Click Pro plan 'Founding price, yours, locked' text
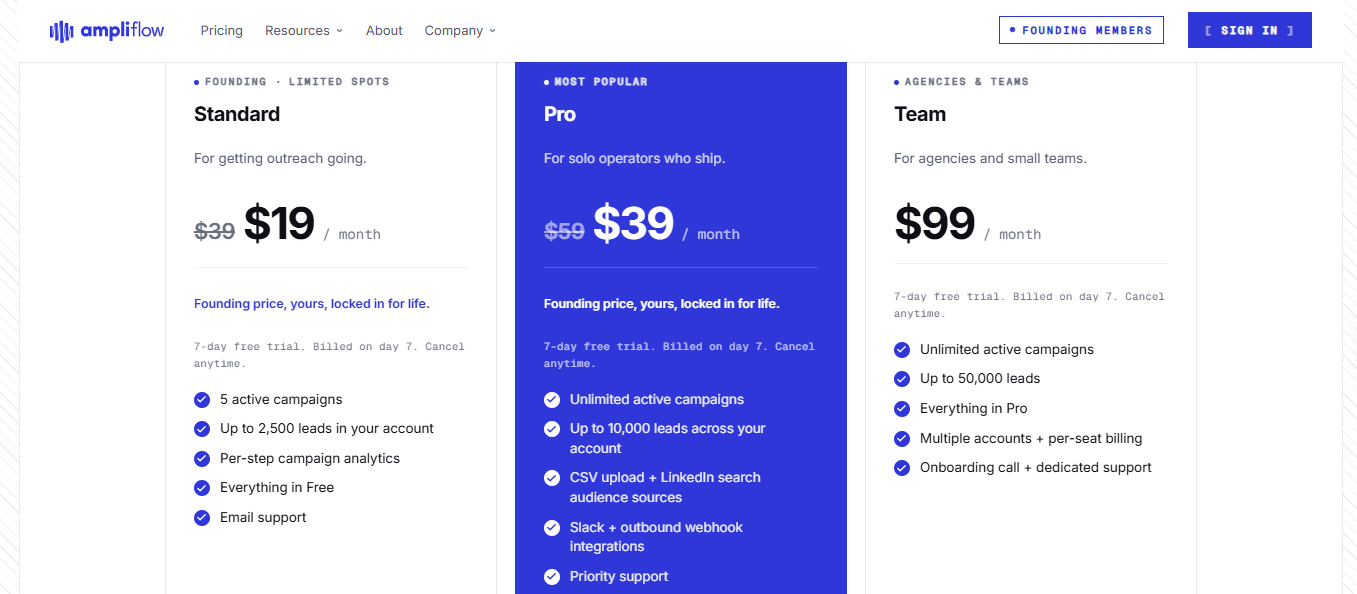This screenshot has width=1357, height=594. pyautogui.click(x=662, y=304)
